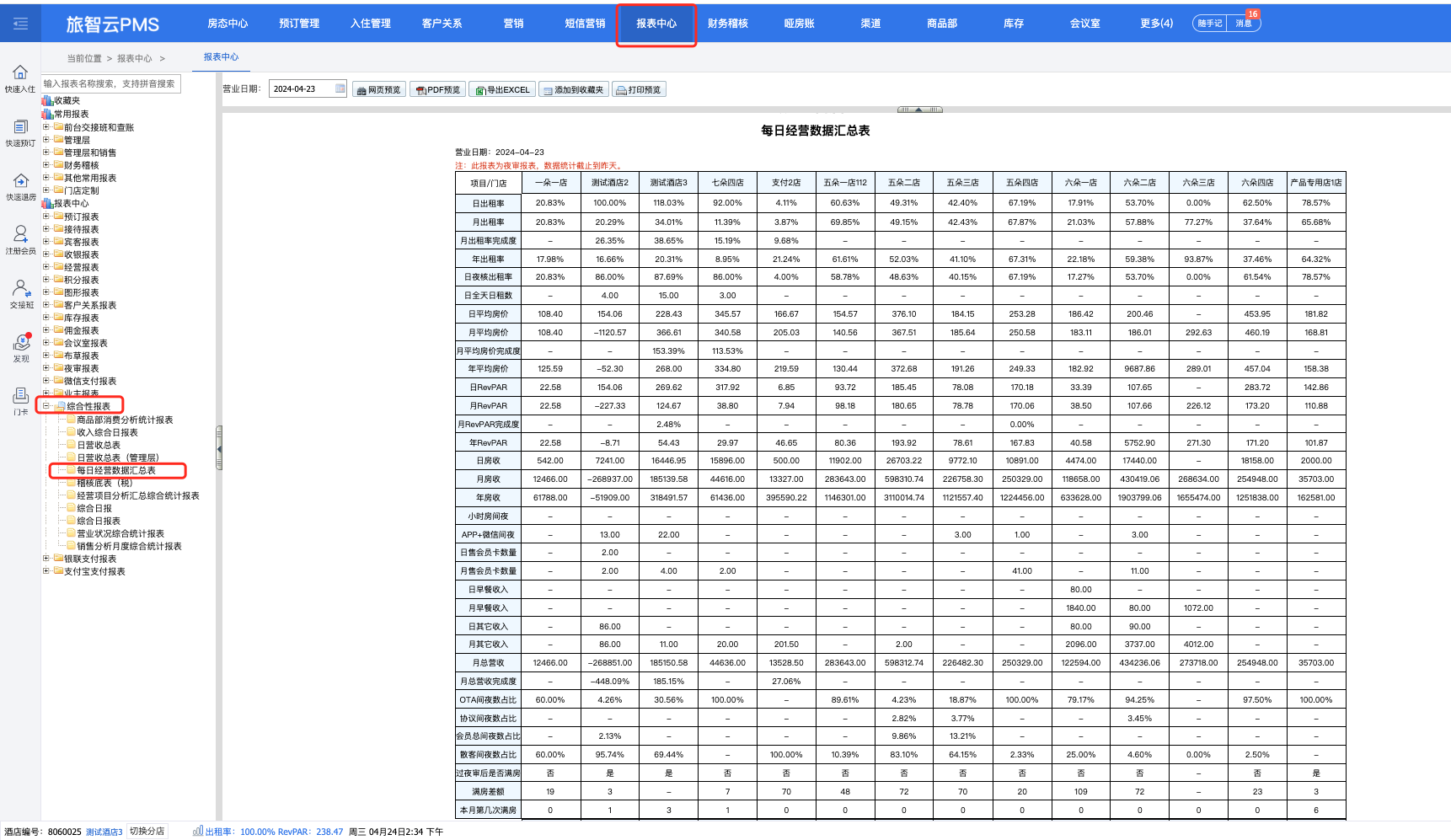
Task: Click the report search input field
Action: click(111, 83)
